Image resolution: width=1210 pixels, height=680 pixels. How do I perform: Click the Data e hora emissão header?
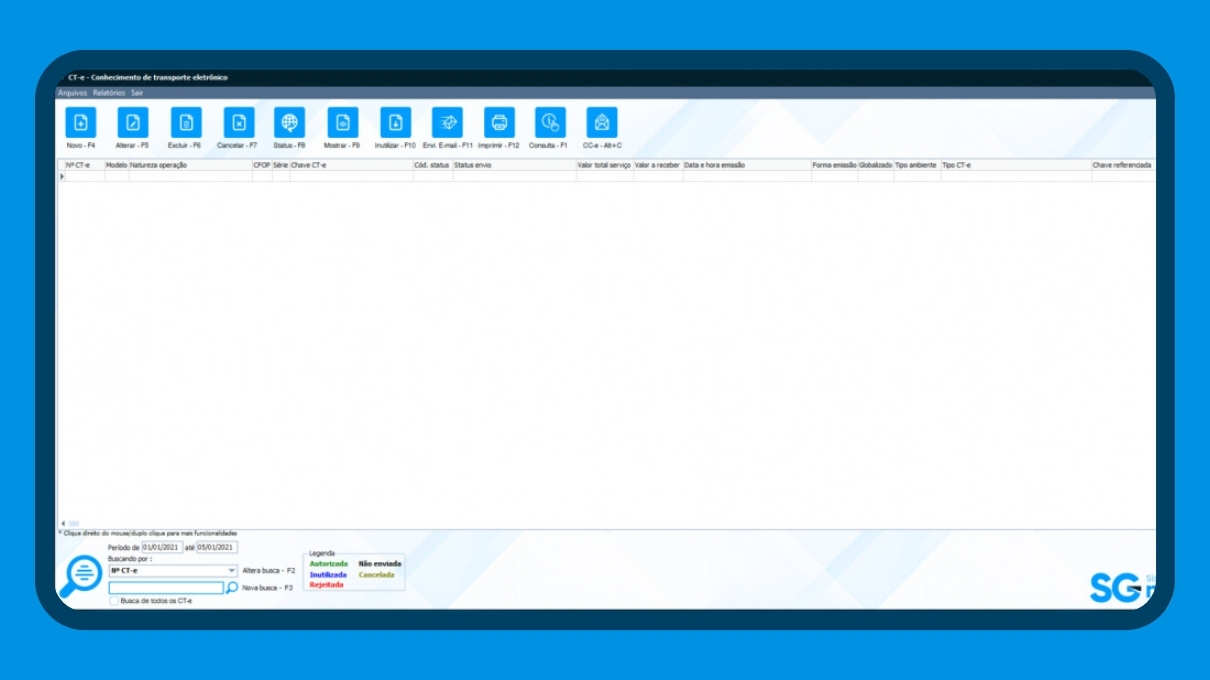[747, 165]
